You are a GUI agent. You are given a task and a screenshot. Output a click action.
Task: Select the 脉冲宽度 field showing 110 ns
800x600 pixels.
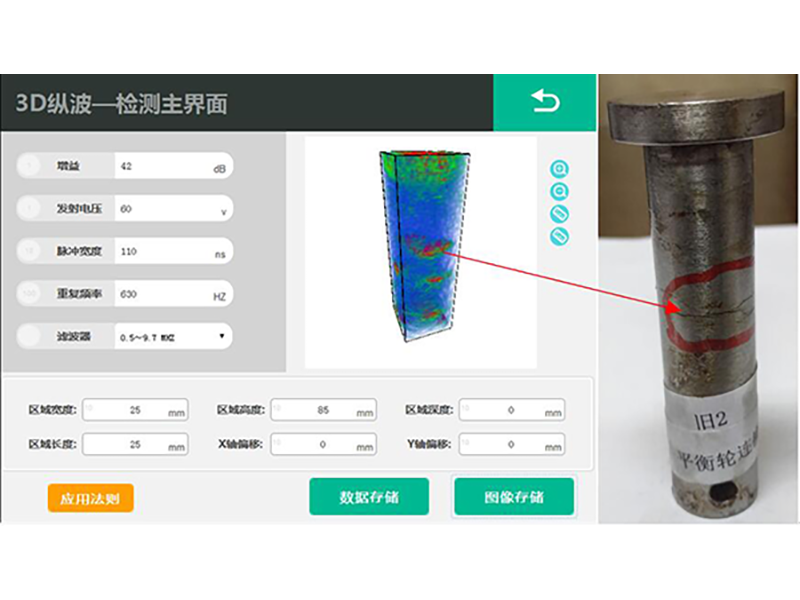coord(172,252)
